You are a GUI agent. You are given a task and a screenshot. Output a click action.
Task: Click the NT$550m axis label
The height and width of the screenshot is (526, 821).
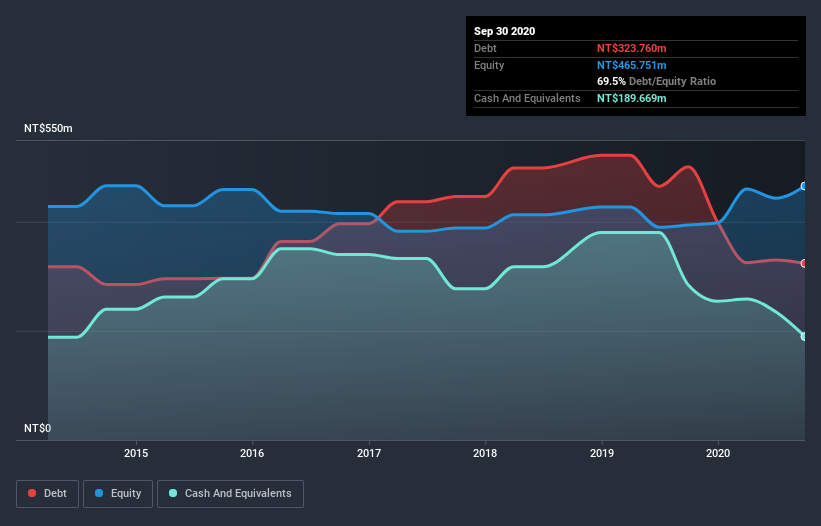pyautogui.click(x=48, y=128)
